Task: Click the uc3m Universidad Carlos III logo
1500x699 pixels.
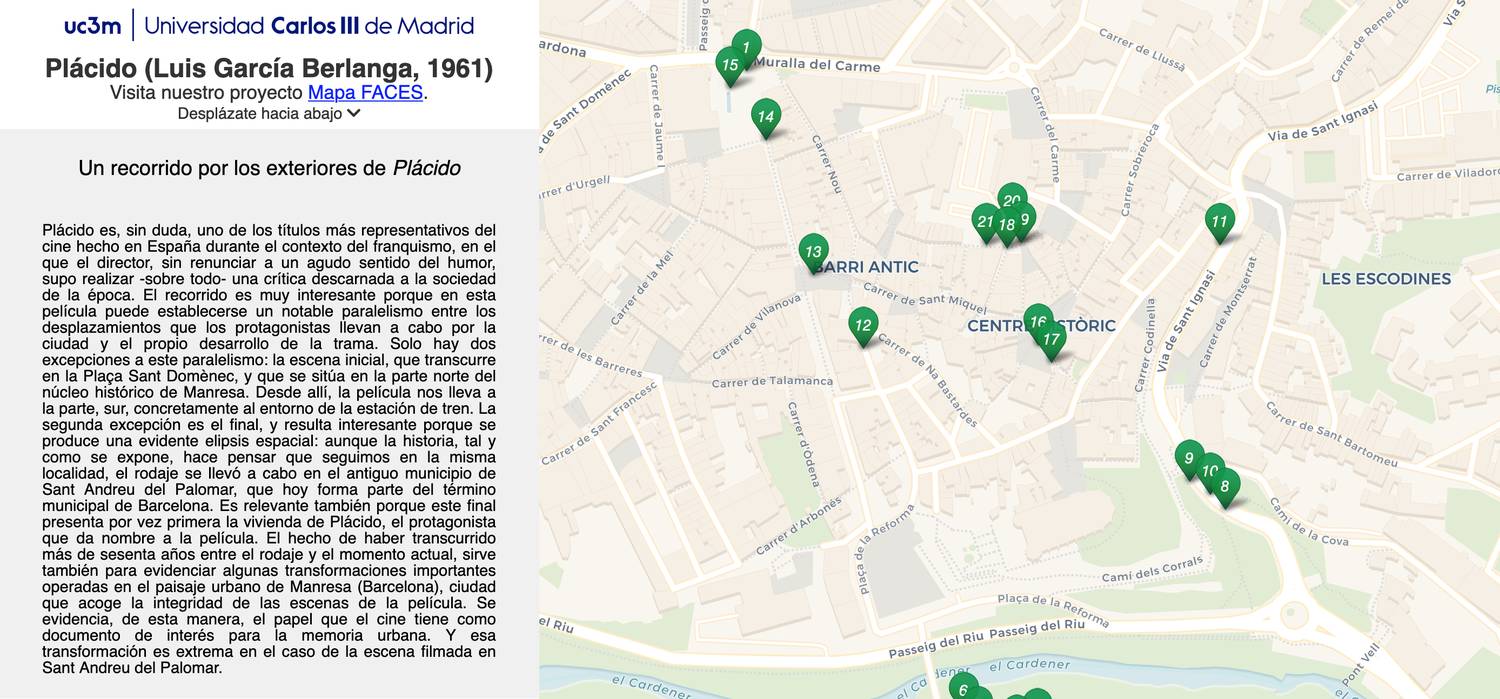Action: coord(269,25)
